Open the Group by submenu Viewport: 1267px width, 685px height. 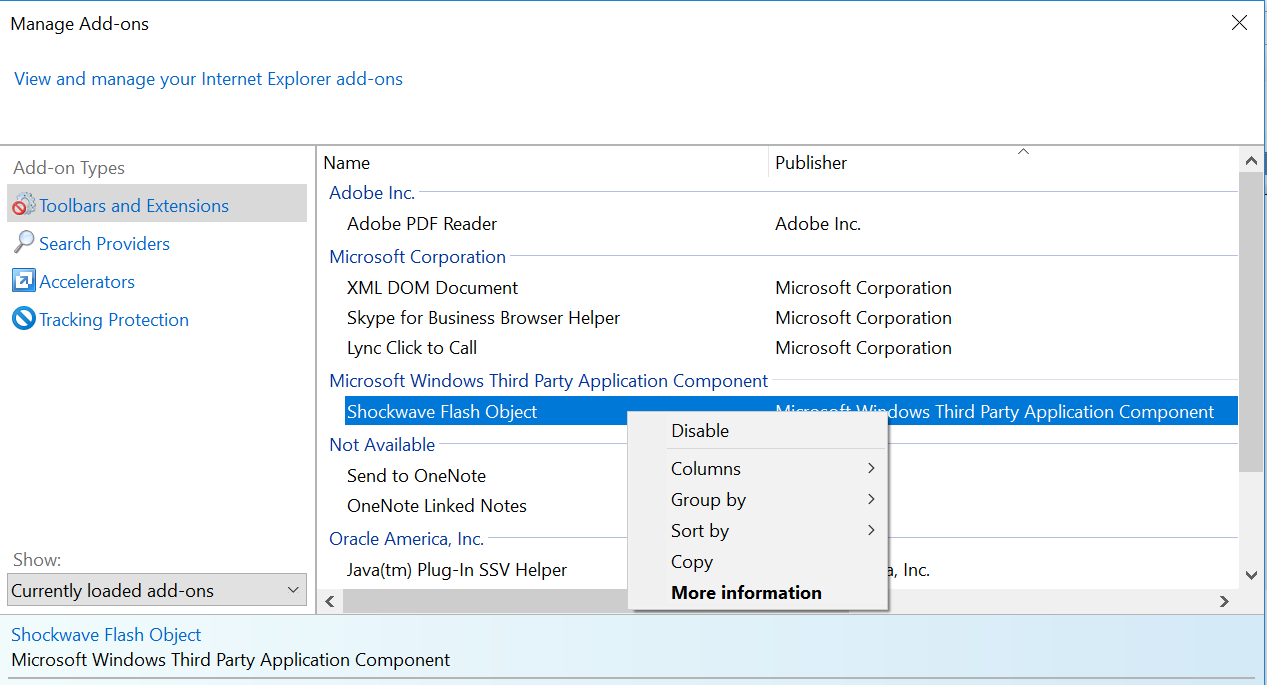[x=757, y=500]
